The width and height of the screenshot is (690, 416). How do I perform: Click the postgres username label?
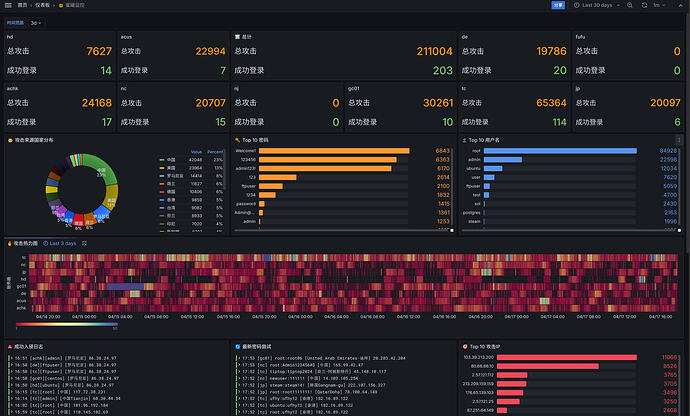pos(471,213)
